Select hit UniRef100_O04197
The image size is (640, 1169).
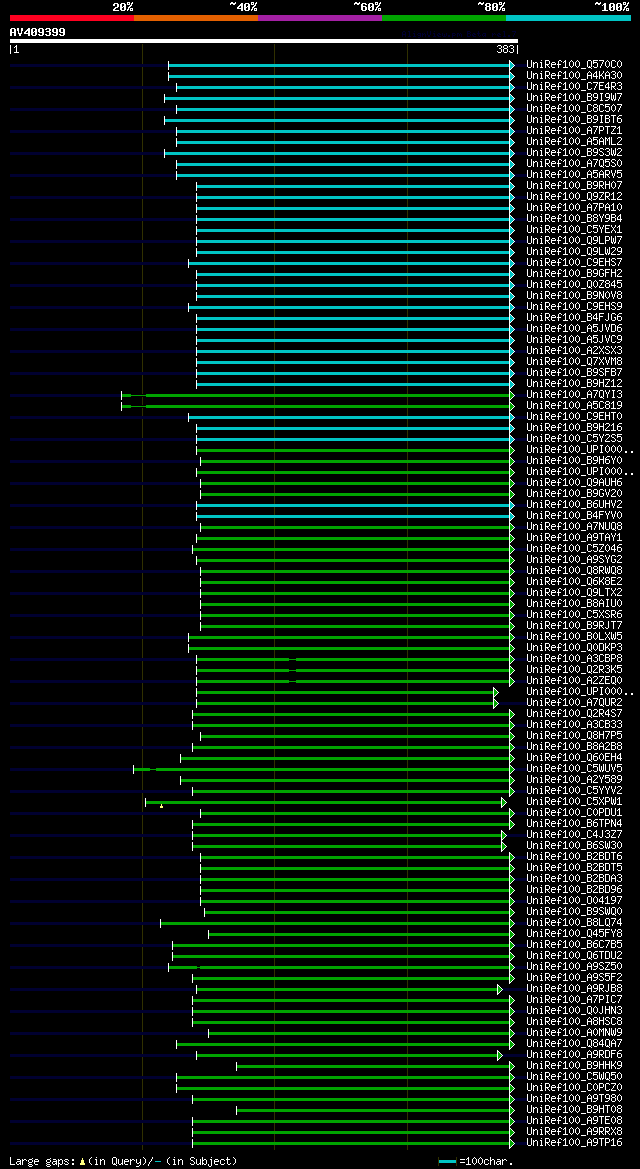tap(574, 900)
